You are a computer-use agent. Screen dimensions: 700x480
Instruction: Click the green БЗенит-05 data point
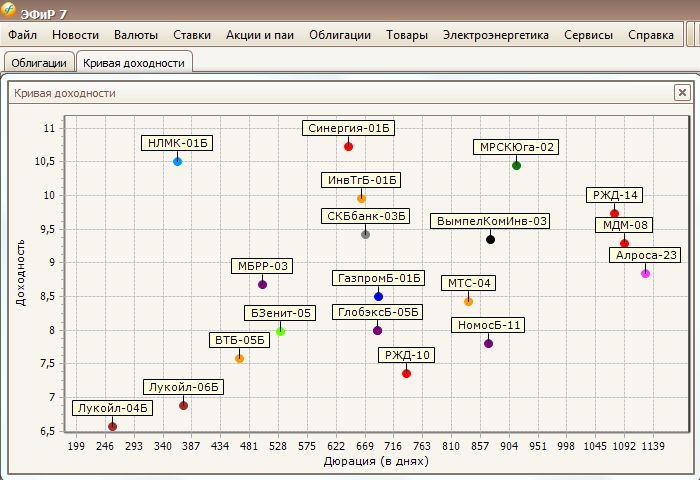(281, 331)
